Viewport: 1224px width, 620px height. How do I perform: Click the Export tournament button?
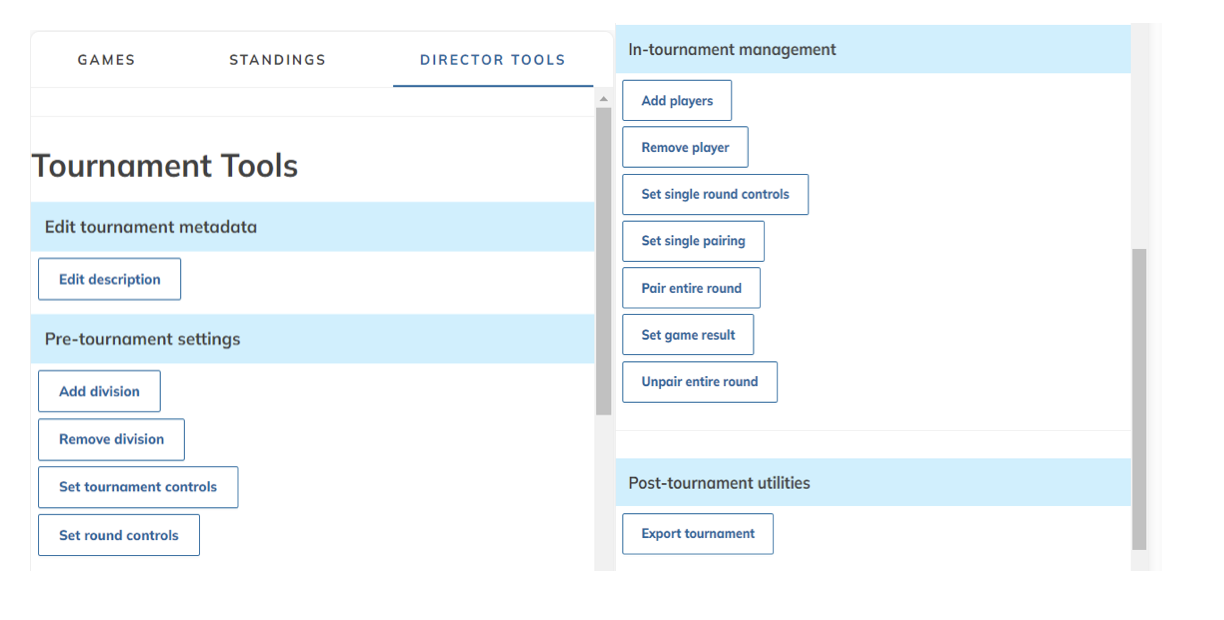tap(697, 533)
